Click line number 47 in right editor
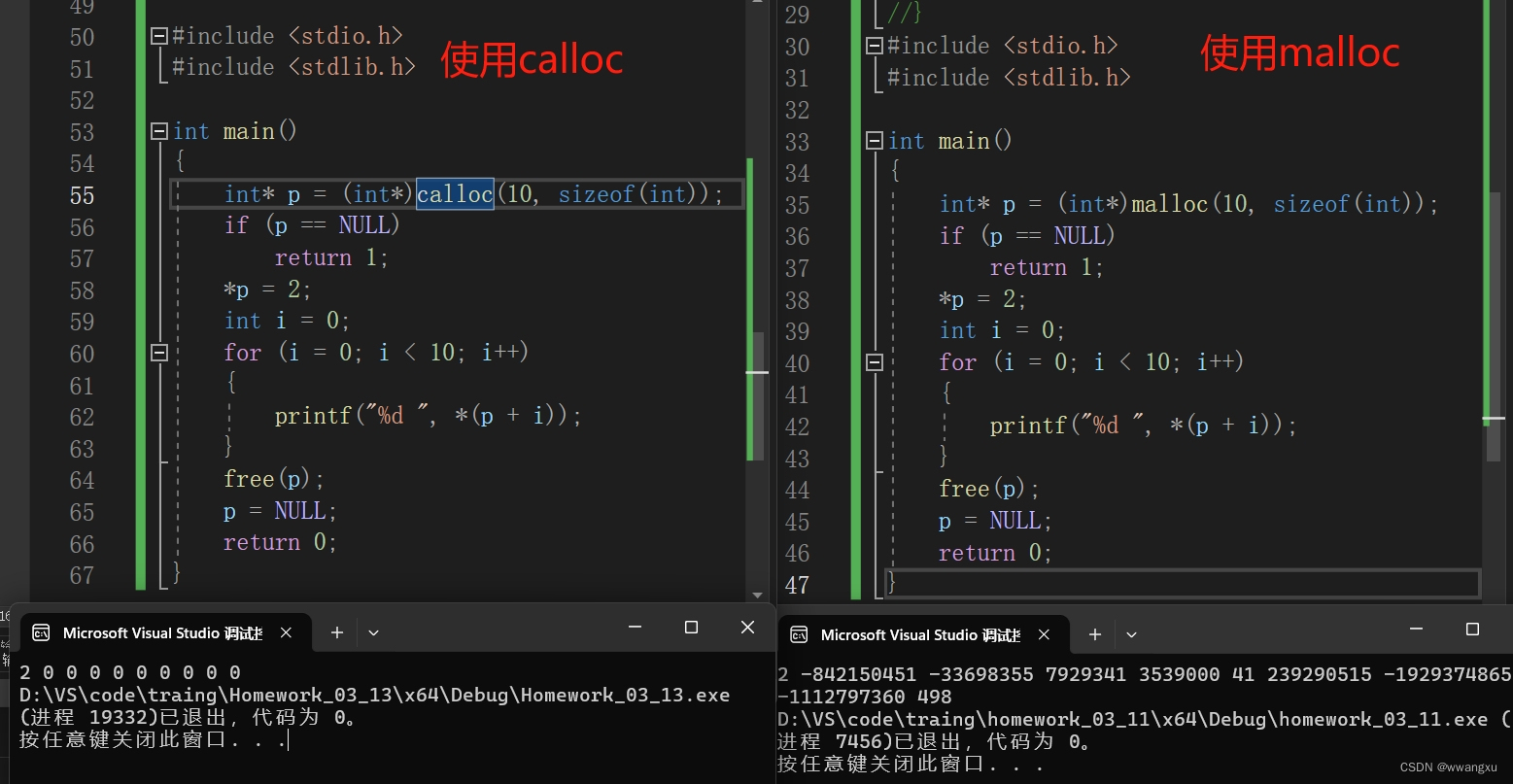 pos(797,585)
